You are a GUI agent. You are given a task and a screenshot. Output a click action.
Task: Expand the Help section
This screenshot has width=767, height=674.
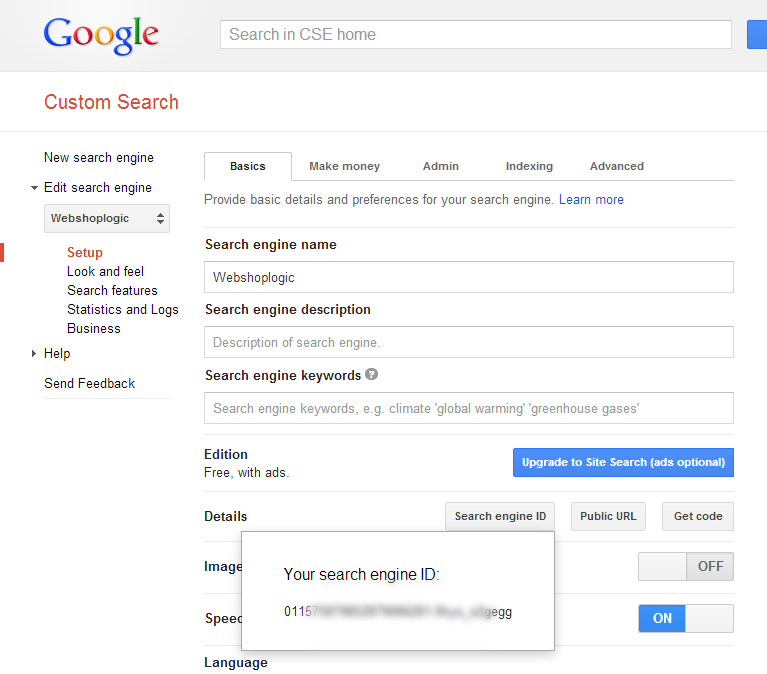pos(34,353)
